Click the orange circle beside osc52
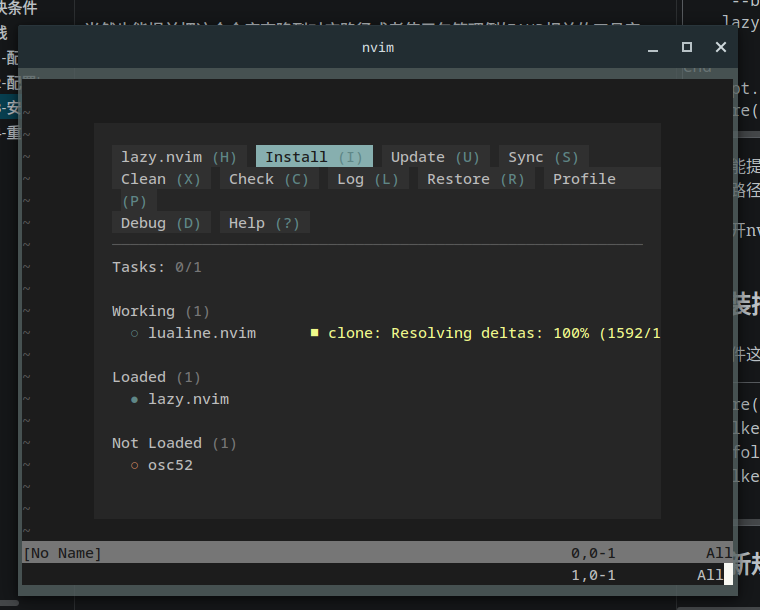The height and width of the screenshot is (610, 760). 134,465
